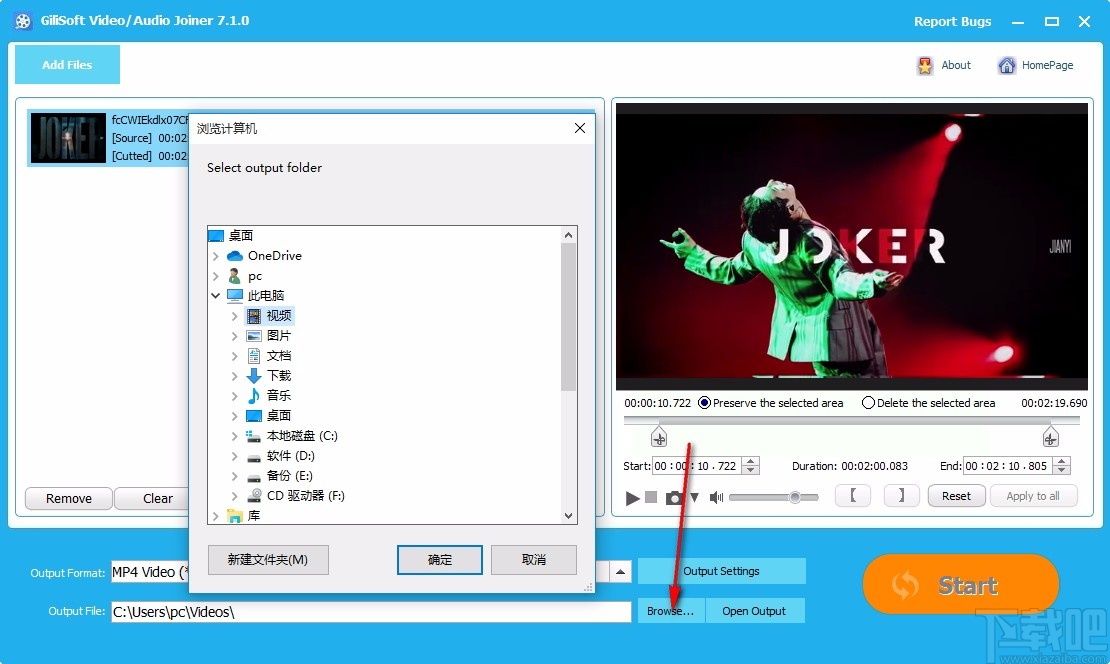The image size is (1110, 664).
Task: Adjust the volume slider
Action: point(795,496)
